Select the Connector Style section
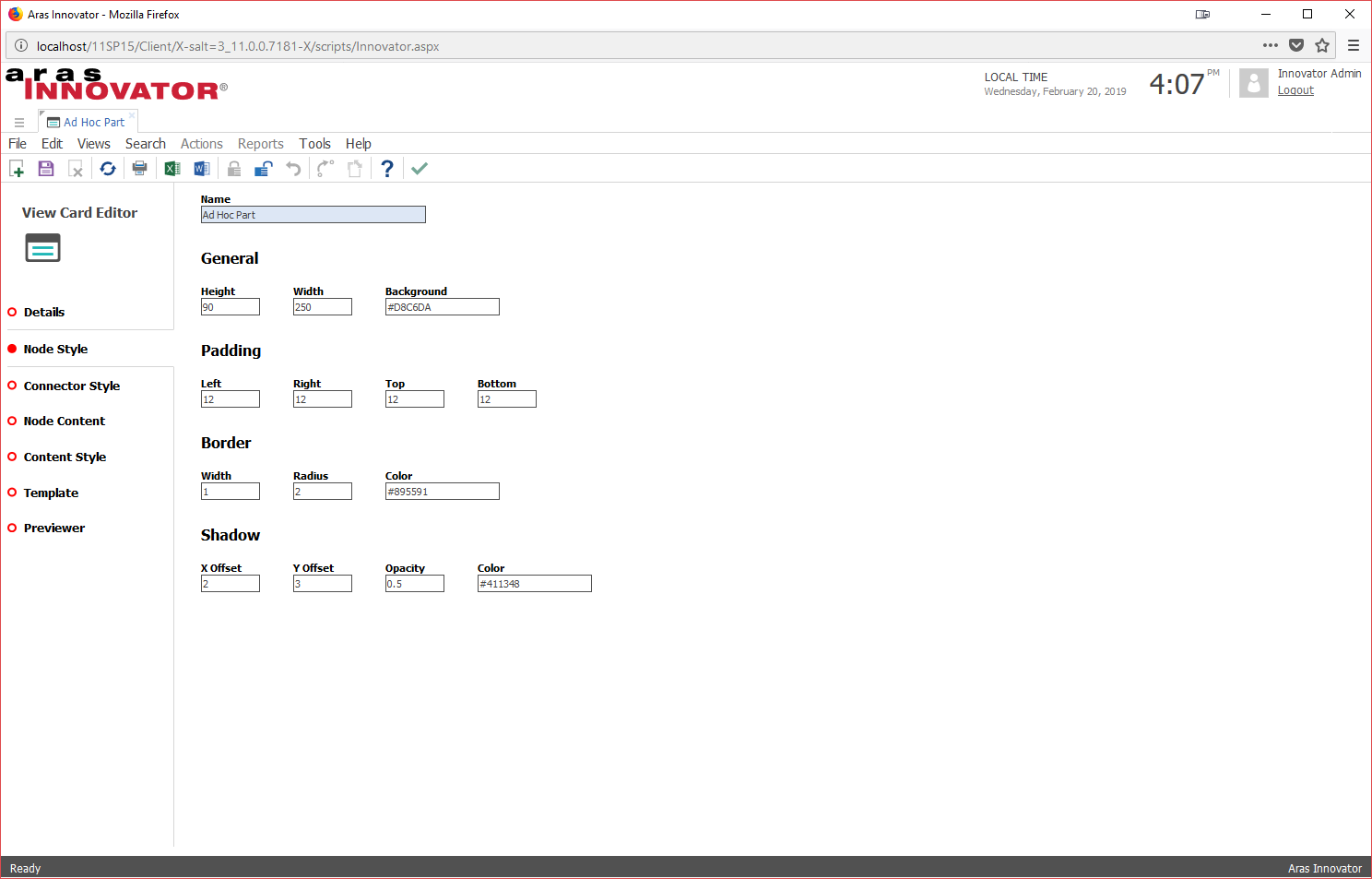Viewport: 1372px width, 879px height. click(72, 386)
